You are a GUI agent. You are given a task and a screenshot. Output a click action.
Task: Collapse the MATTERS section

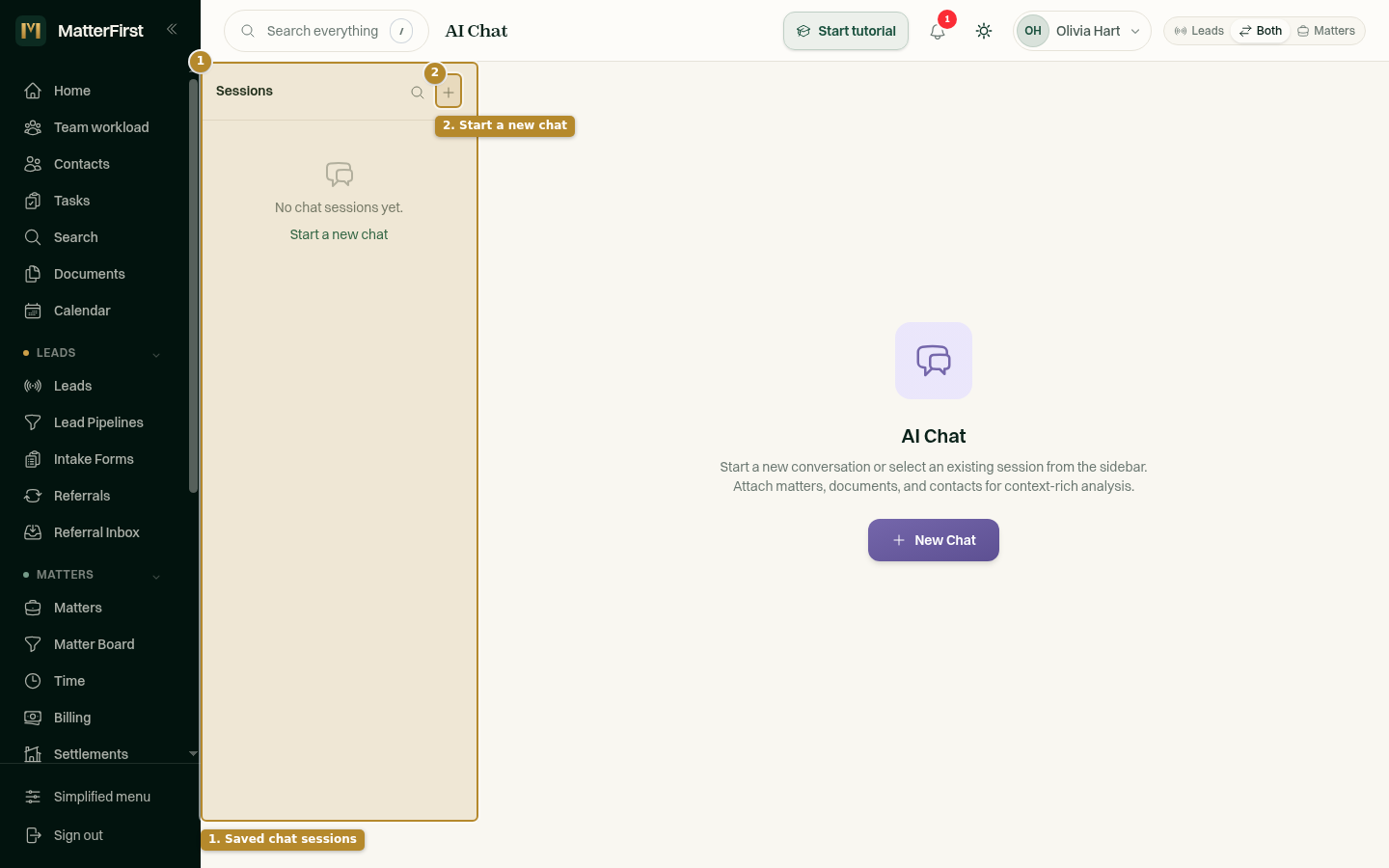coord(156,577)
